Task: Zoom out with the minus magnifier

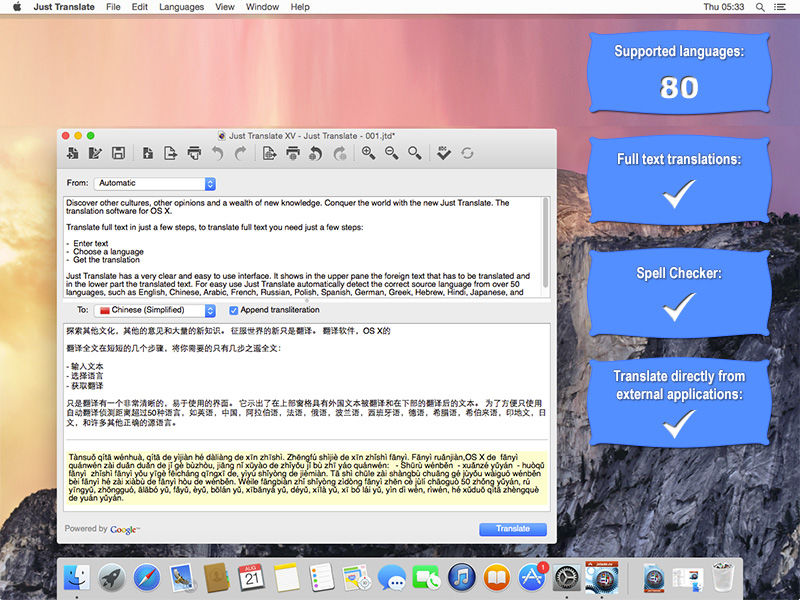Action: click(391, 153)
